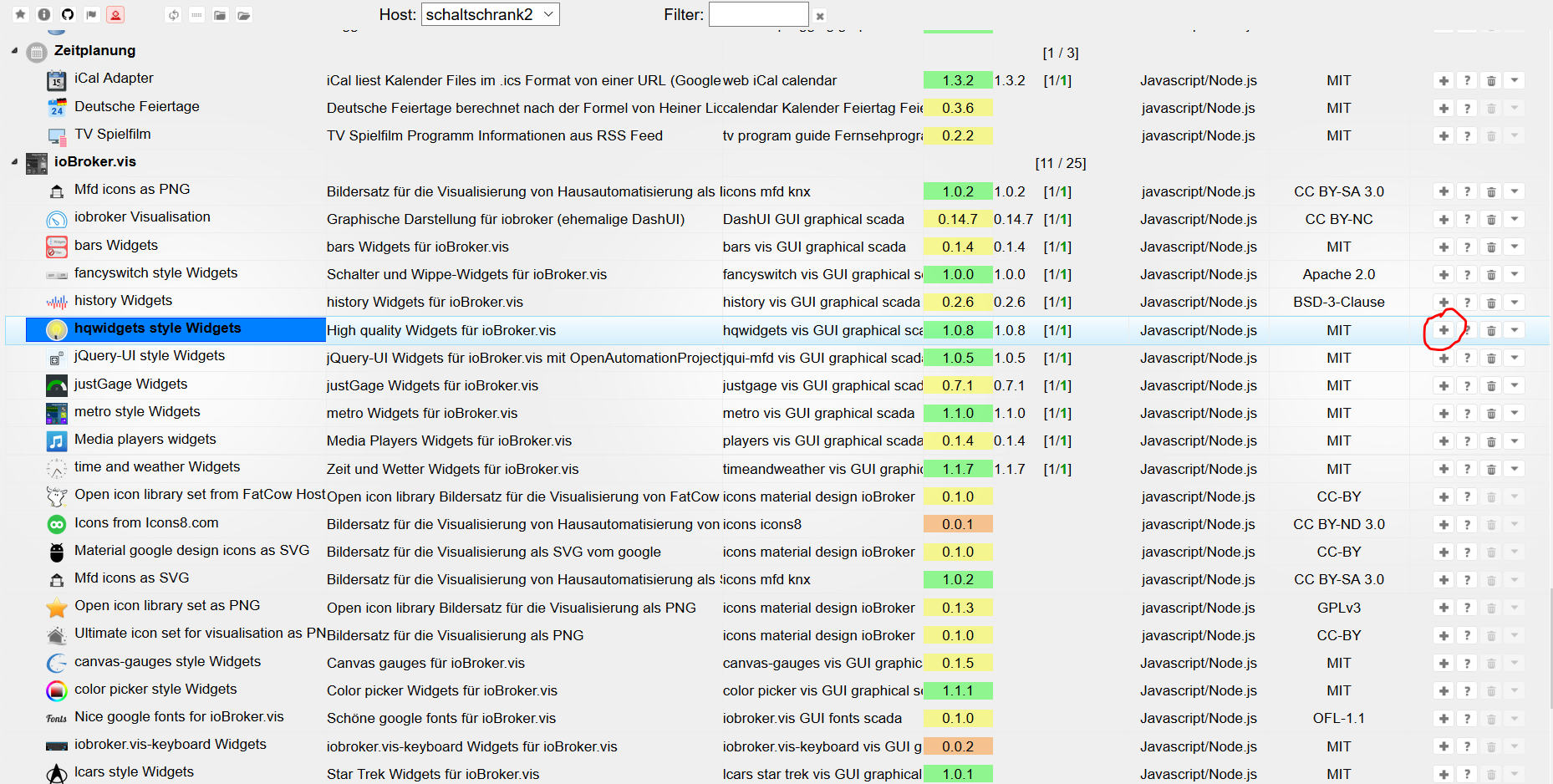The height and width of the screenshot is (784, 1553).
Task: Click the star icon in the toolbar
Action: click(x=21, y=15)
